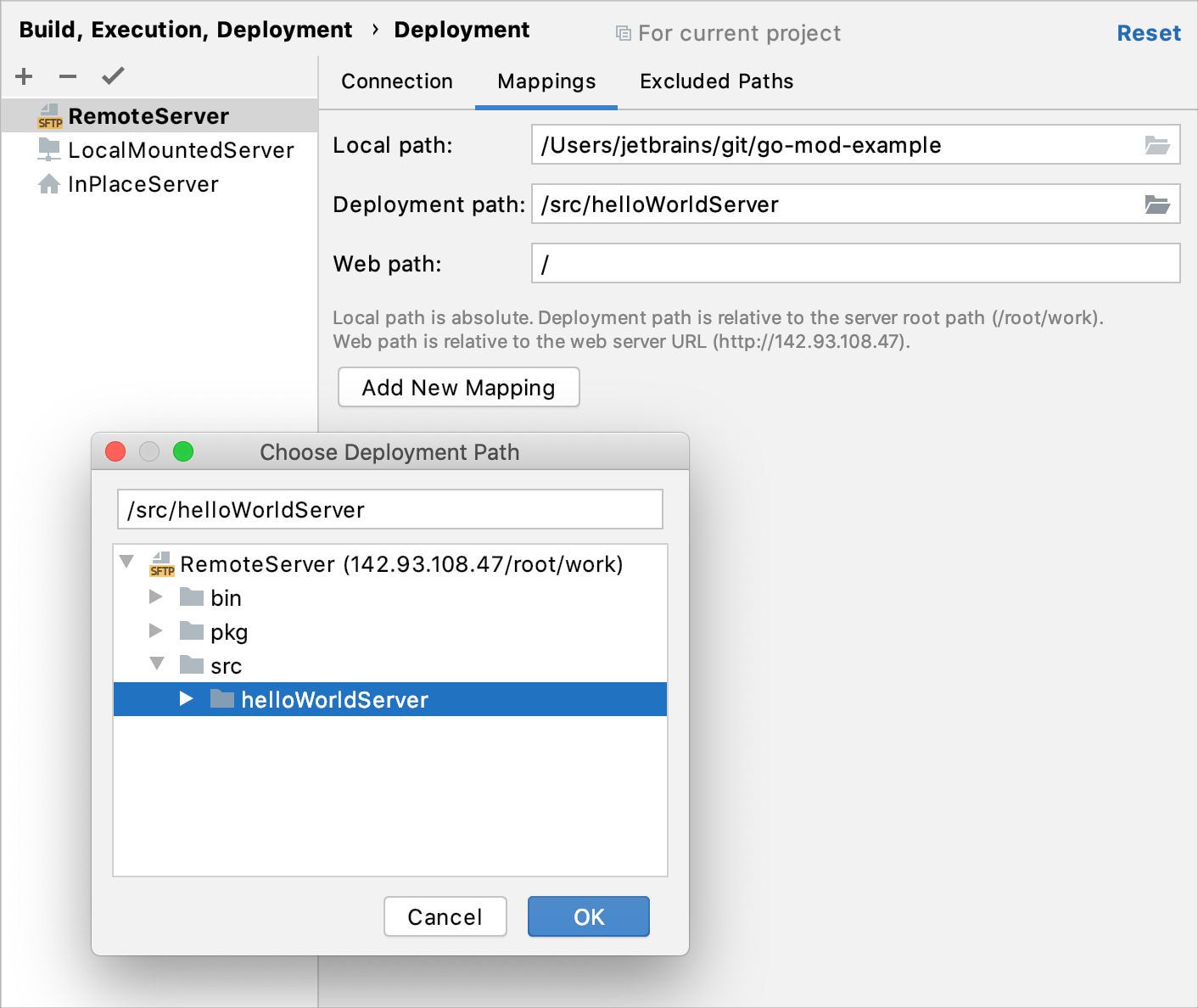Click icon next to For current project
Viewport: 1198px width, 1008px height.
[622, 32]
